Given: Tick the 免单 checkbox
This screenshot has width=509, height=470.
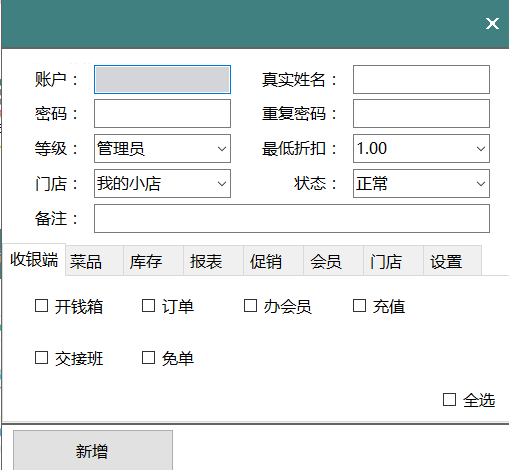Looking at the screenshot, I should click(x=148, y=358).
